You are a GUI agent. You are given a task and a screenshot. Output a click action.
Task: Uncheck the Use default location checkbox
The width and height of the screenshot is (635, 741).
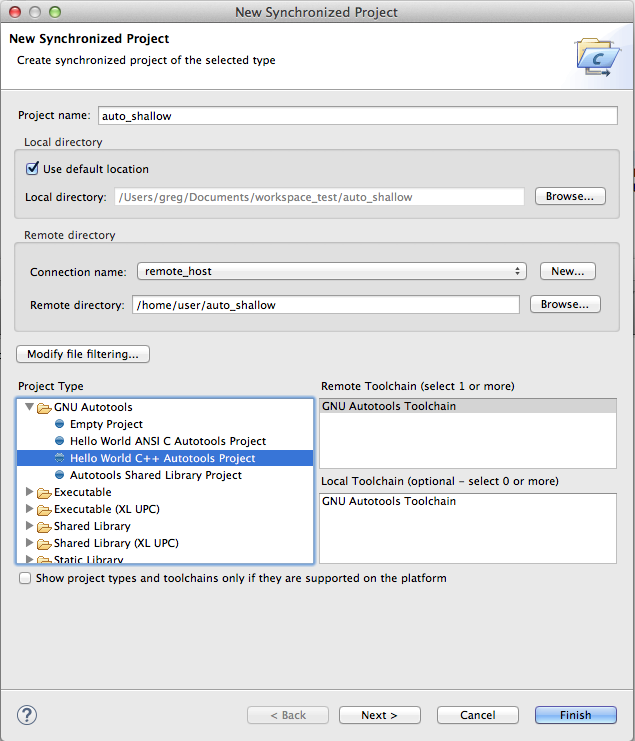pyautogui.click(x=32, y=168)
